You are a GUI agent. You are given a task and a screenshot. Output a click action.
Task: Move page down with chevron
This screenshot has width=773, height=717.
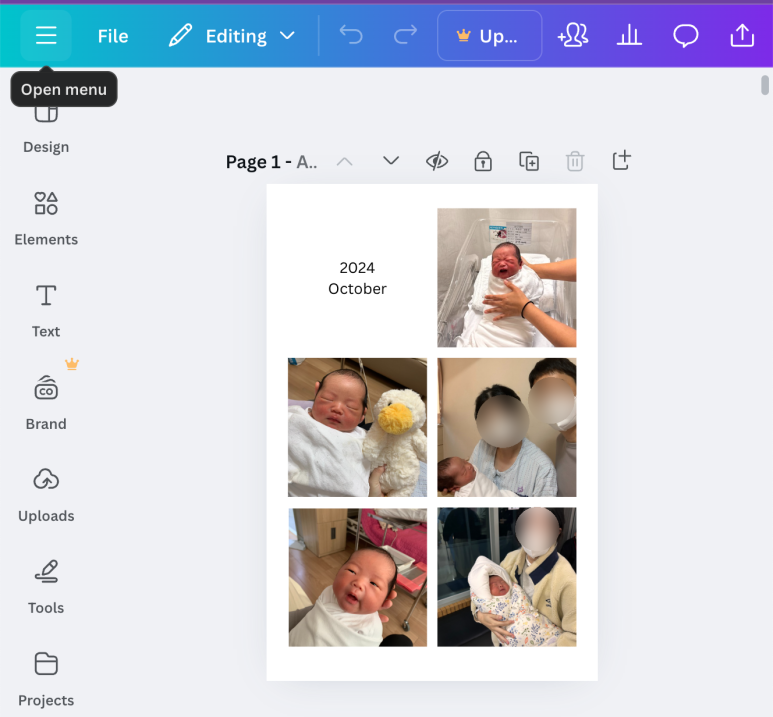[391, 161]
